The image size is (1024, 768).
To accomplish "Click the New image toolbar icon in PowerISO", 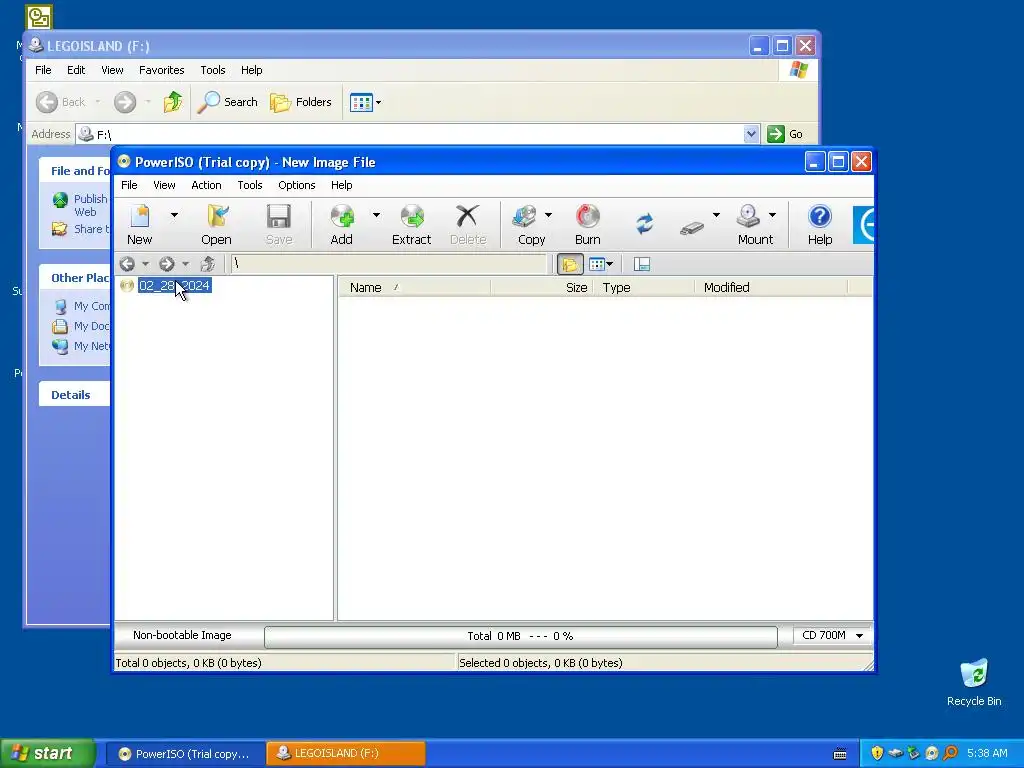I will (x=140, y=224).
